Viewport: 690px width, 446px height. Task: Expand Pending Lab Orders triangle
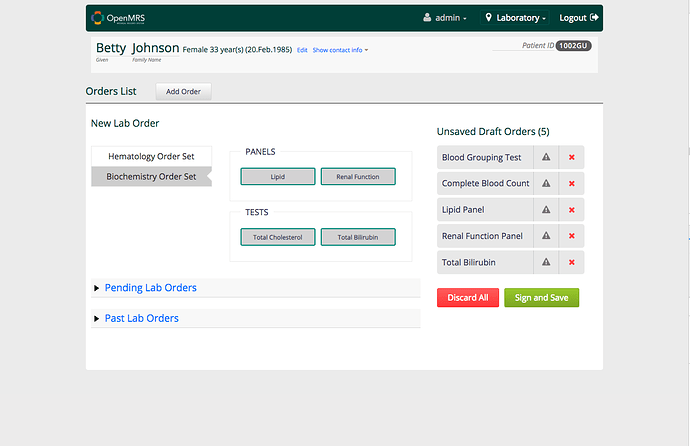(x=96, y=288)
